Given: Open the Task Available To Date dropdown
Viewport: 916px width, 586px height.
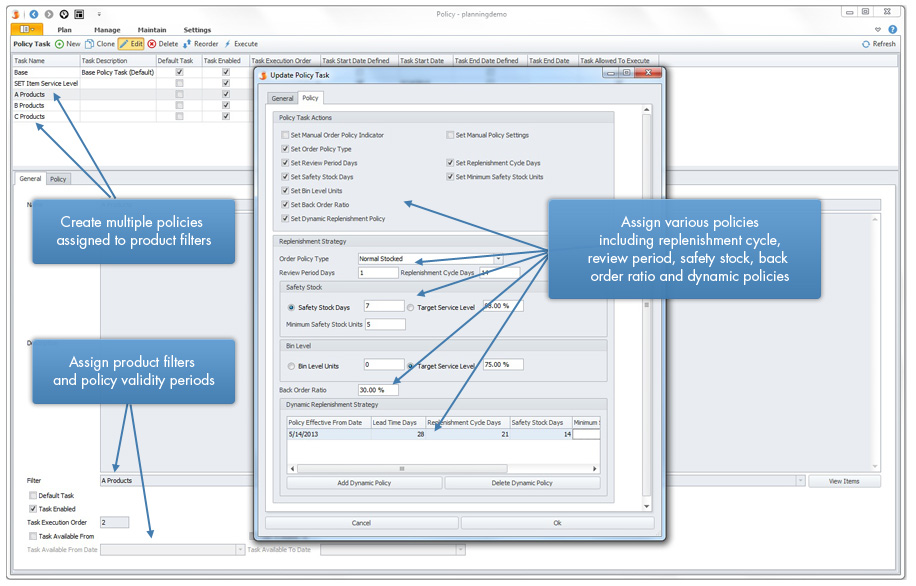Looking at the screenshot, I should [x=460, y=550].
